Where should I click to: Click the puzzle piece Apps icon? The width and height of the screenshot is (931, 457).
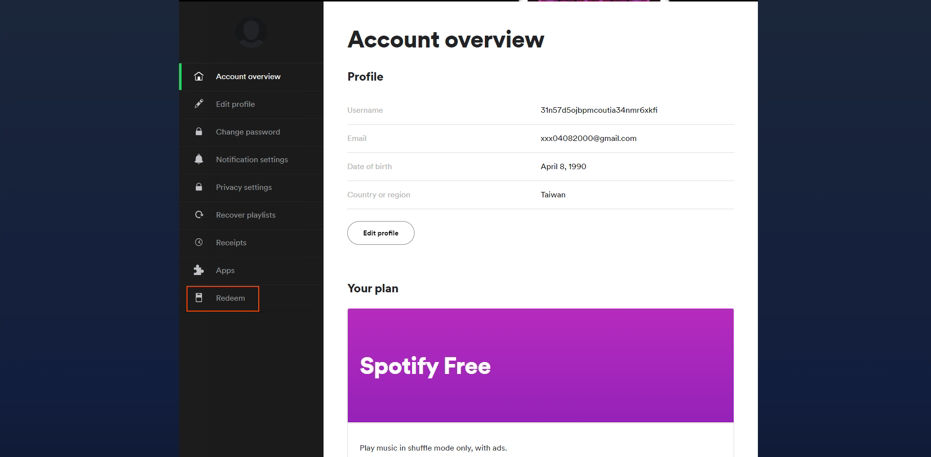click(199, 270)
